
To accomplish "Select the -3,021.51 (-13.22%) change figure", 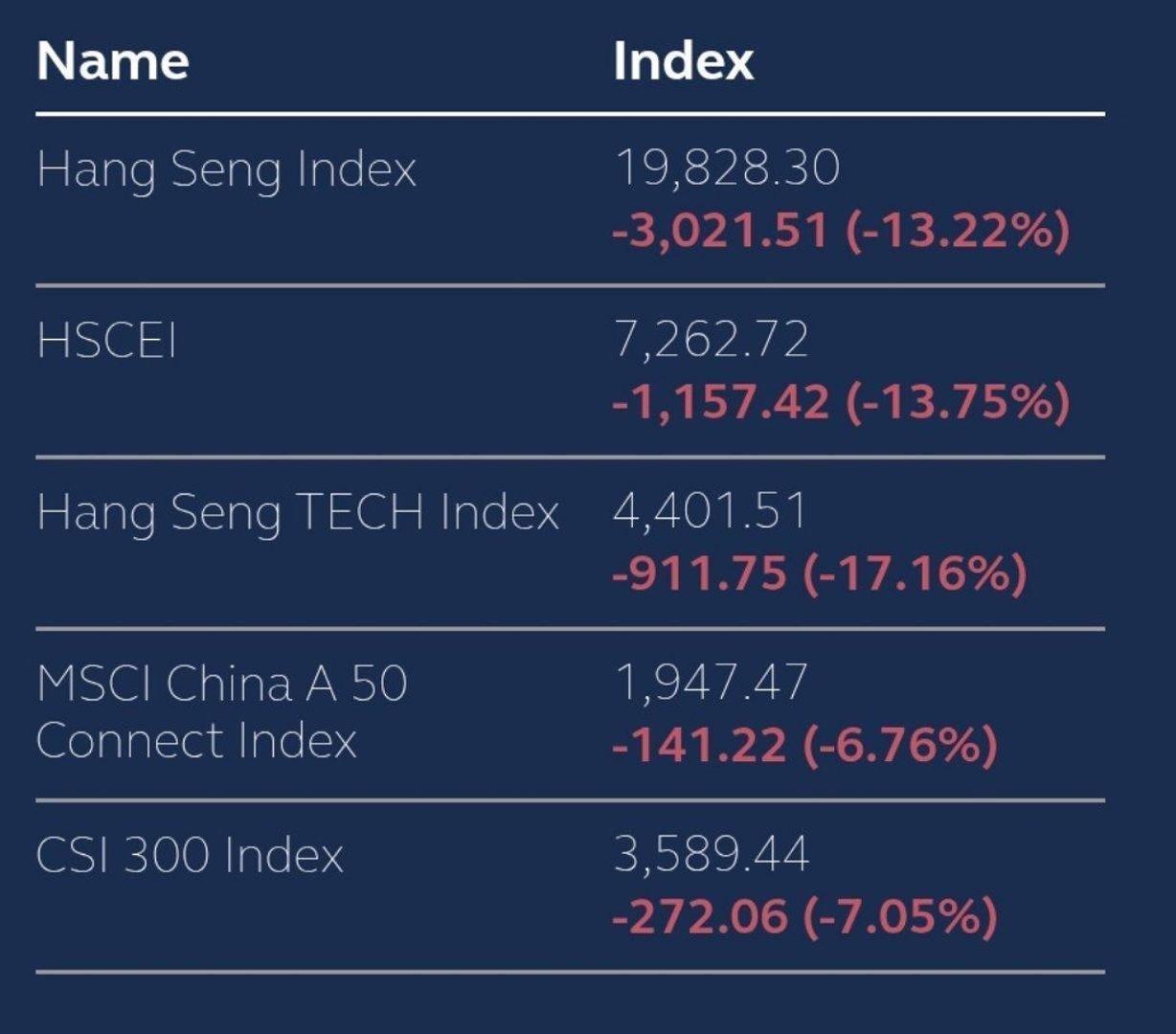I will coord(840,231).
